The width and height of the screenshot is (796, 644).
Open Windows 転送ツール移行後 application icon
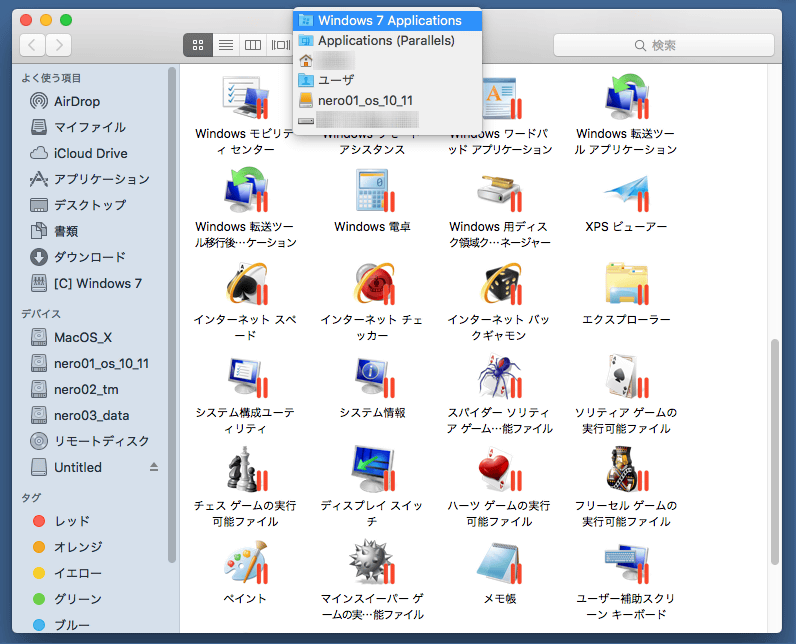[x=246, y=190]
